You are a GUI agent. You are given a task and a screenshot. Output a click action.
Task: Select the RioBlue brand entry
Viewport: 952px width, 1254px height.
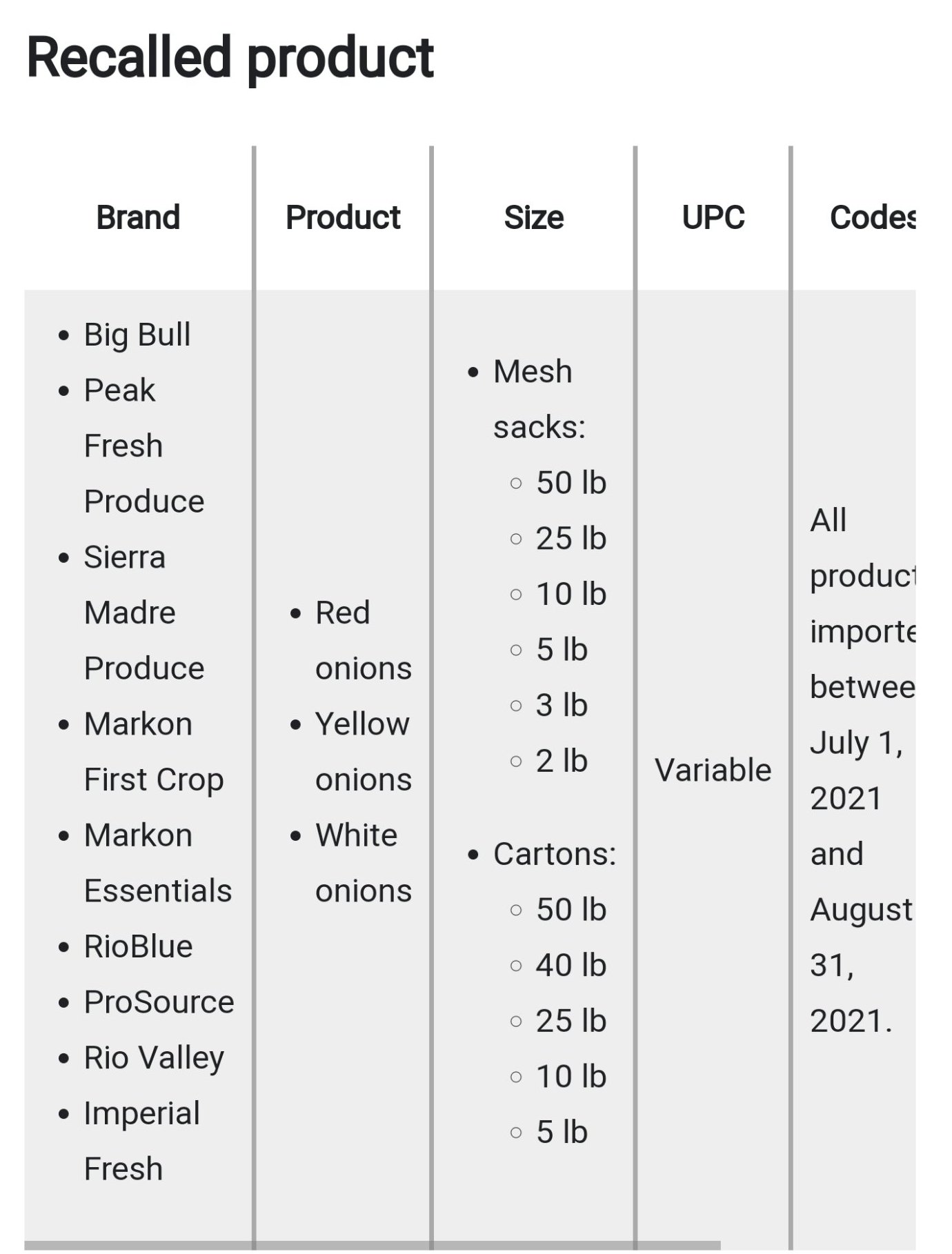(x=138, y=946)
